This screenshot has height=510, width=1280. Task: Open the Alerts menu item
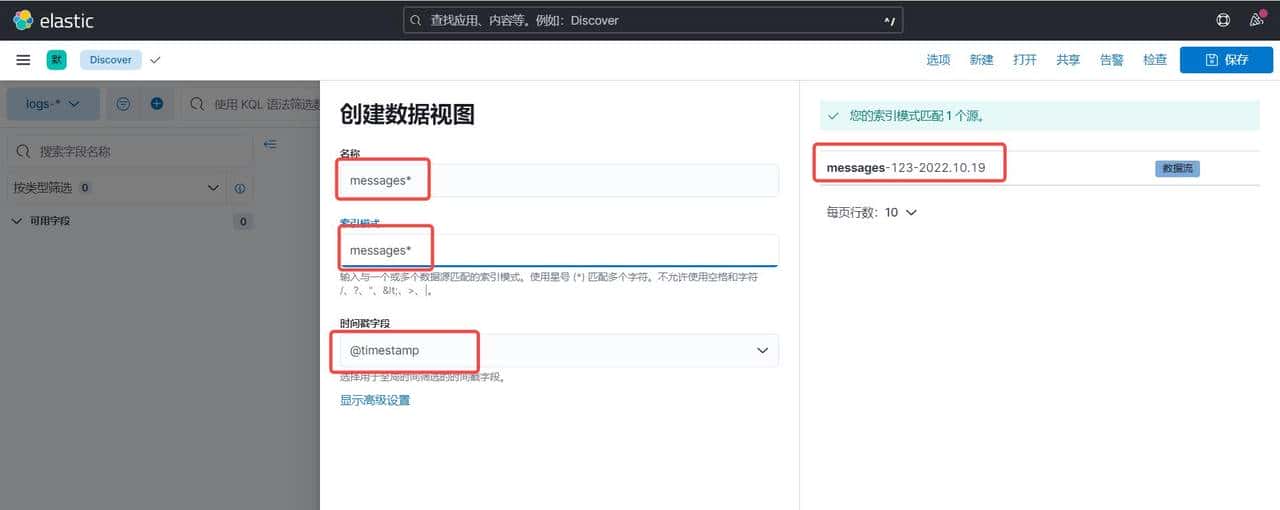[x=1111, y=60]
